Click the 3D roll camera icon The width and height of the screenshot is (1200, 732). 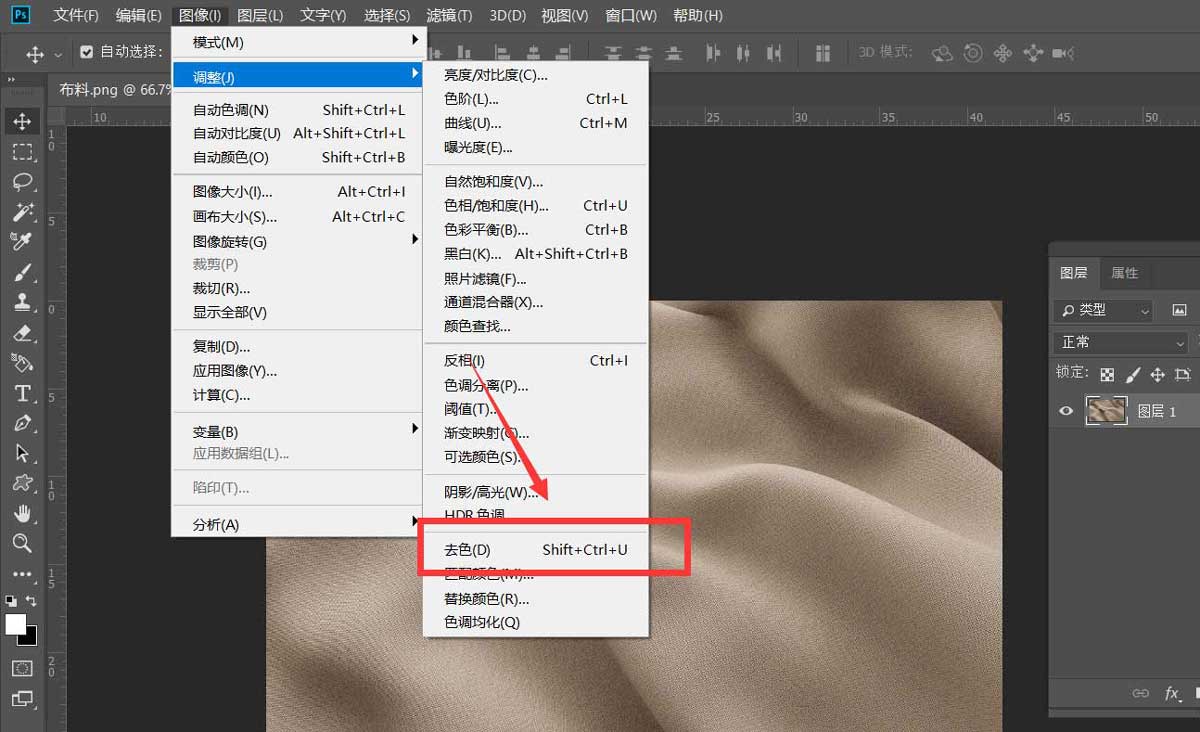(973, 53)
